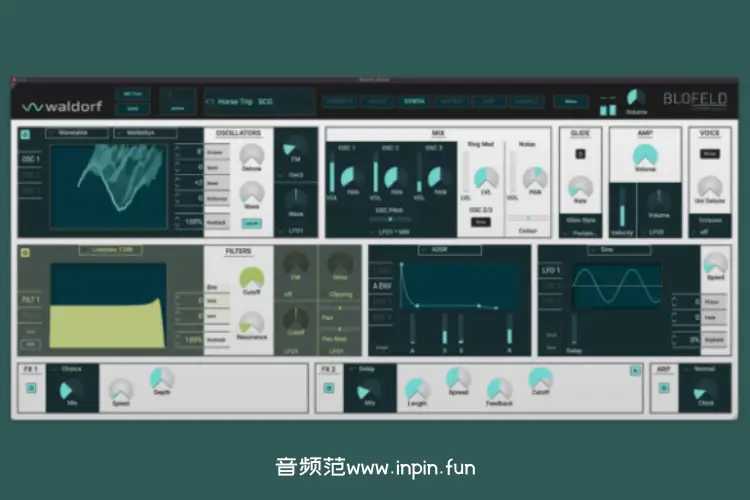The height and width of the screenshot is (500, 750).
Task: Toggle the OSC 2/3 Sync button
Action: click(x=481, y=222)
